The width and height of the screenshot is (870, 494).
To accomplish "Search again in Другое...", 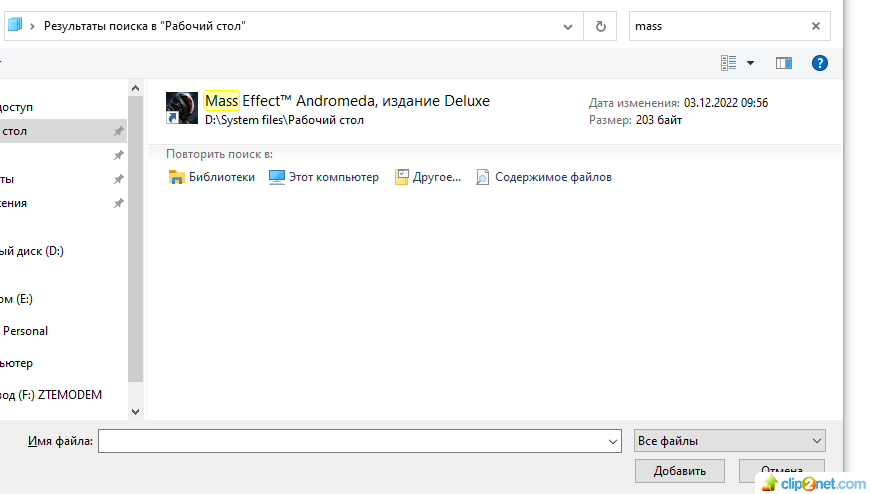I will [428, 177].
